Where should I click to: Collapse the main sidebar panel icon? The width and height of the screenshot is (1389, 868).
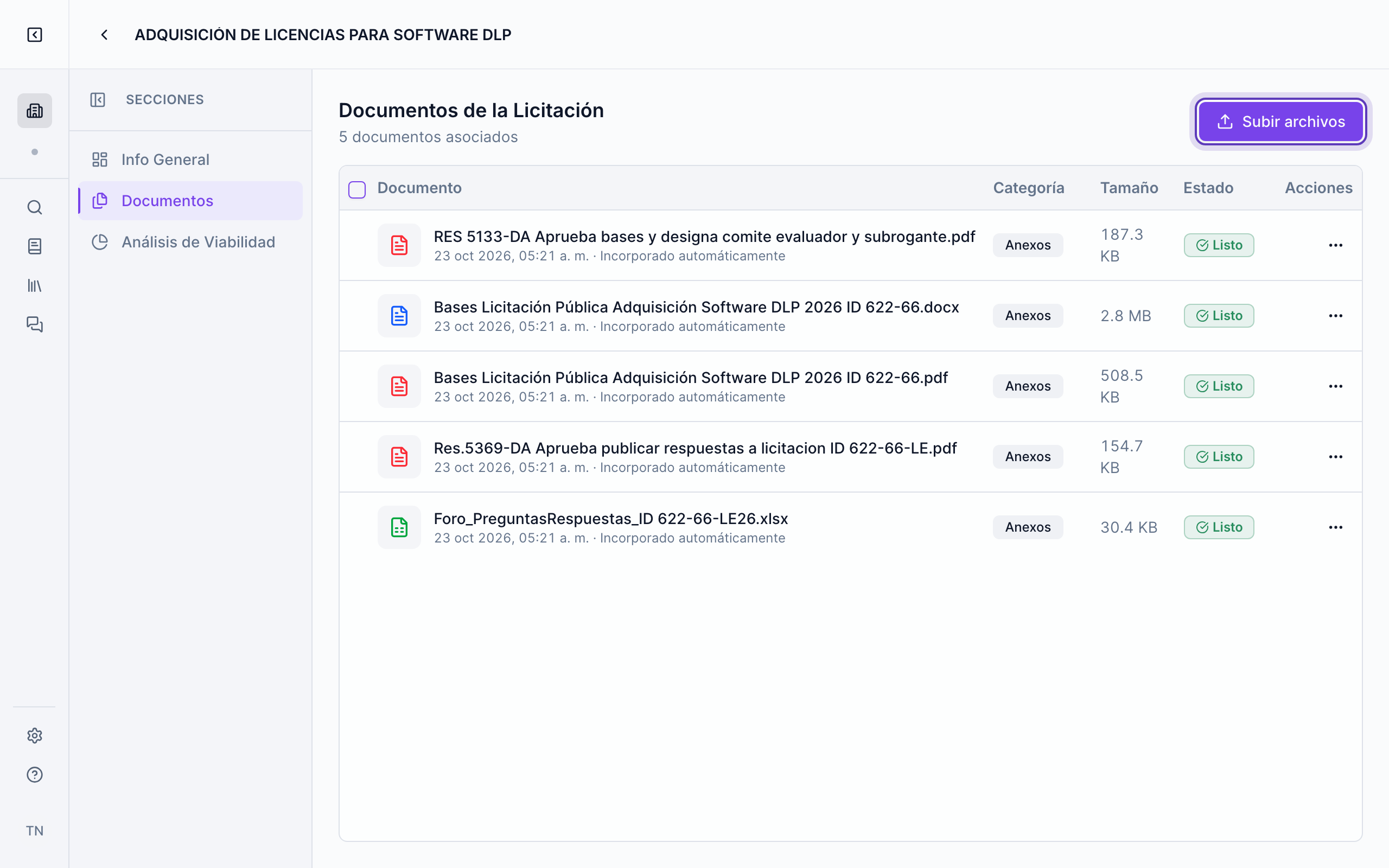pos(34,34)
